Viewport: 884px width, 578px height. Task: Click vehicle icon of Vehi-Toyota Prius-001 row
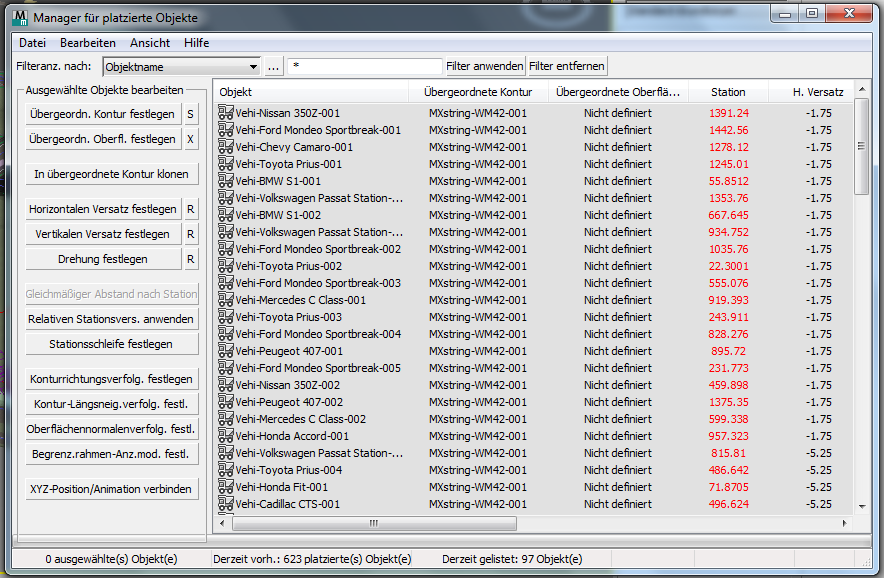pyautogui.click(x=226, y=164)
